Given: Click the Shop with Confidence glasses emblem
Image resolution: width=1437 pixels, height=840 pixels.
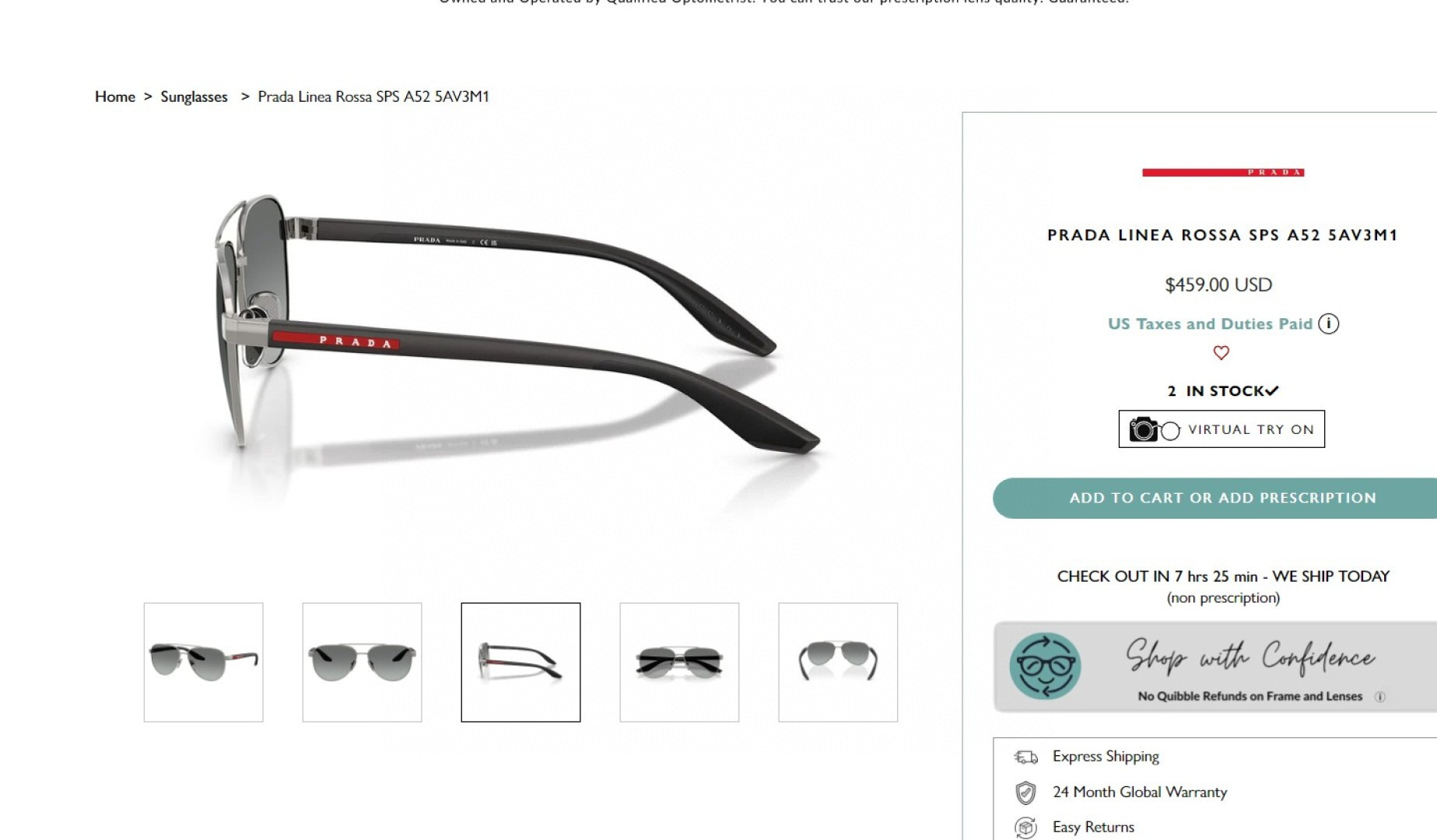Looking at the screenshot, I should [x=1045, y=667].
